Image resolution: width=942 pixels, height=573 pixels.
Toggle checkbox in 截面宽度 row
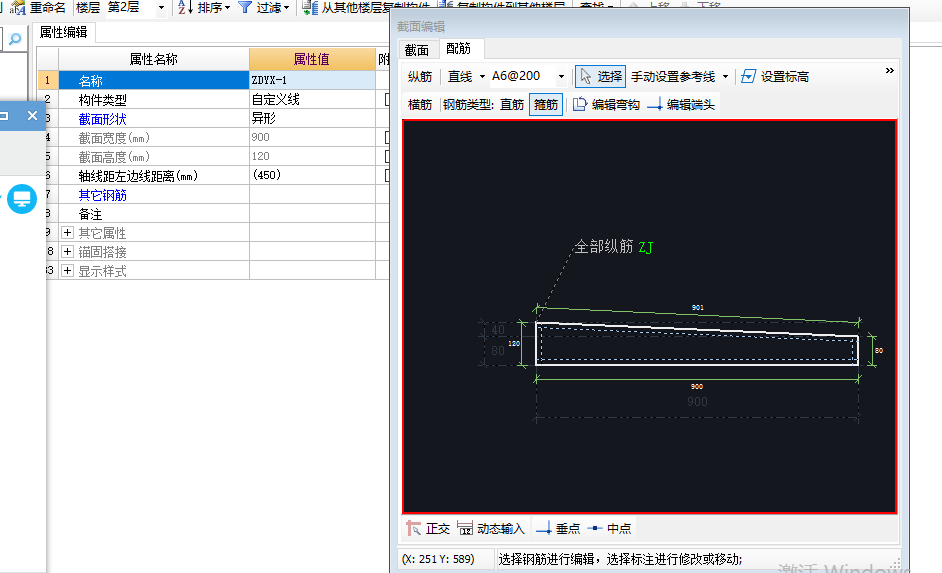(x=387, y=138)
